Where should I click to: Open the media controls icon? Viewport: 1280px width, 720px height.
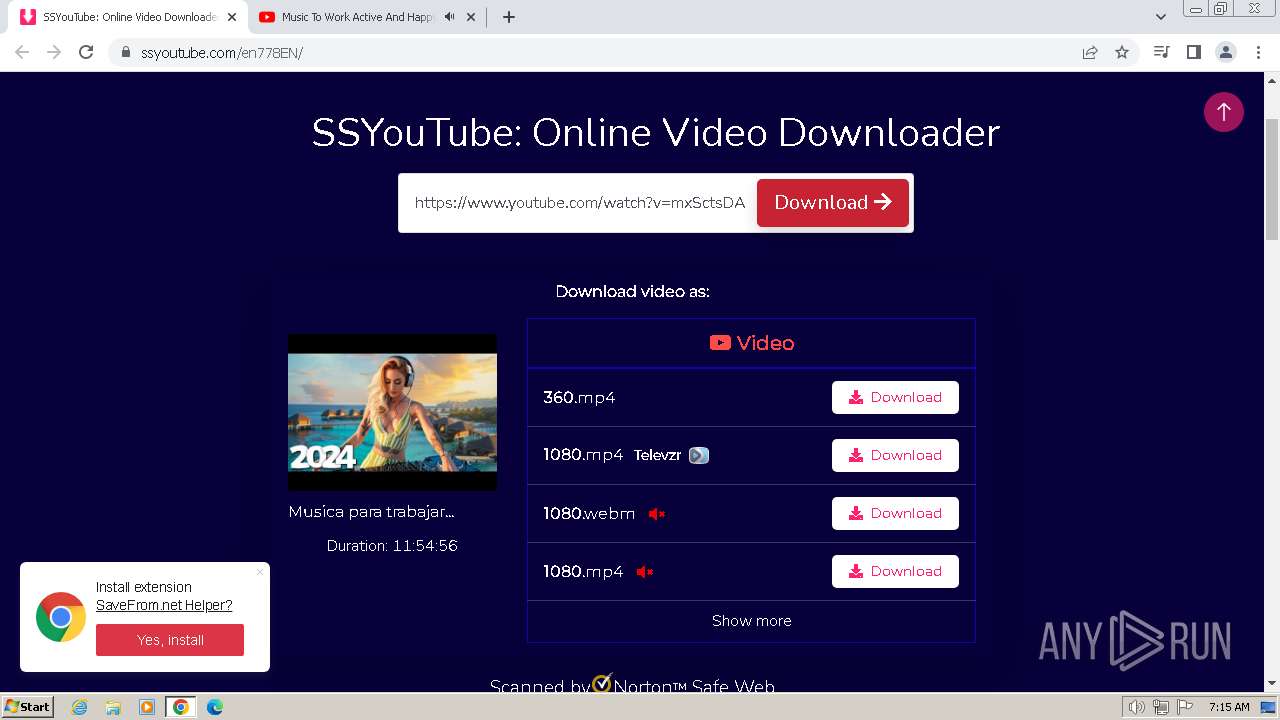click(x=1161, y=52)
